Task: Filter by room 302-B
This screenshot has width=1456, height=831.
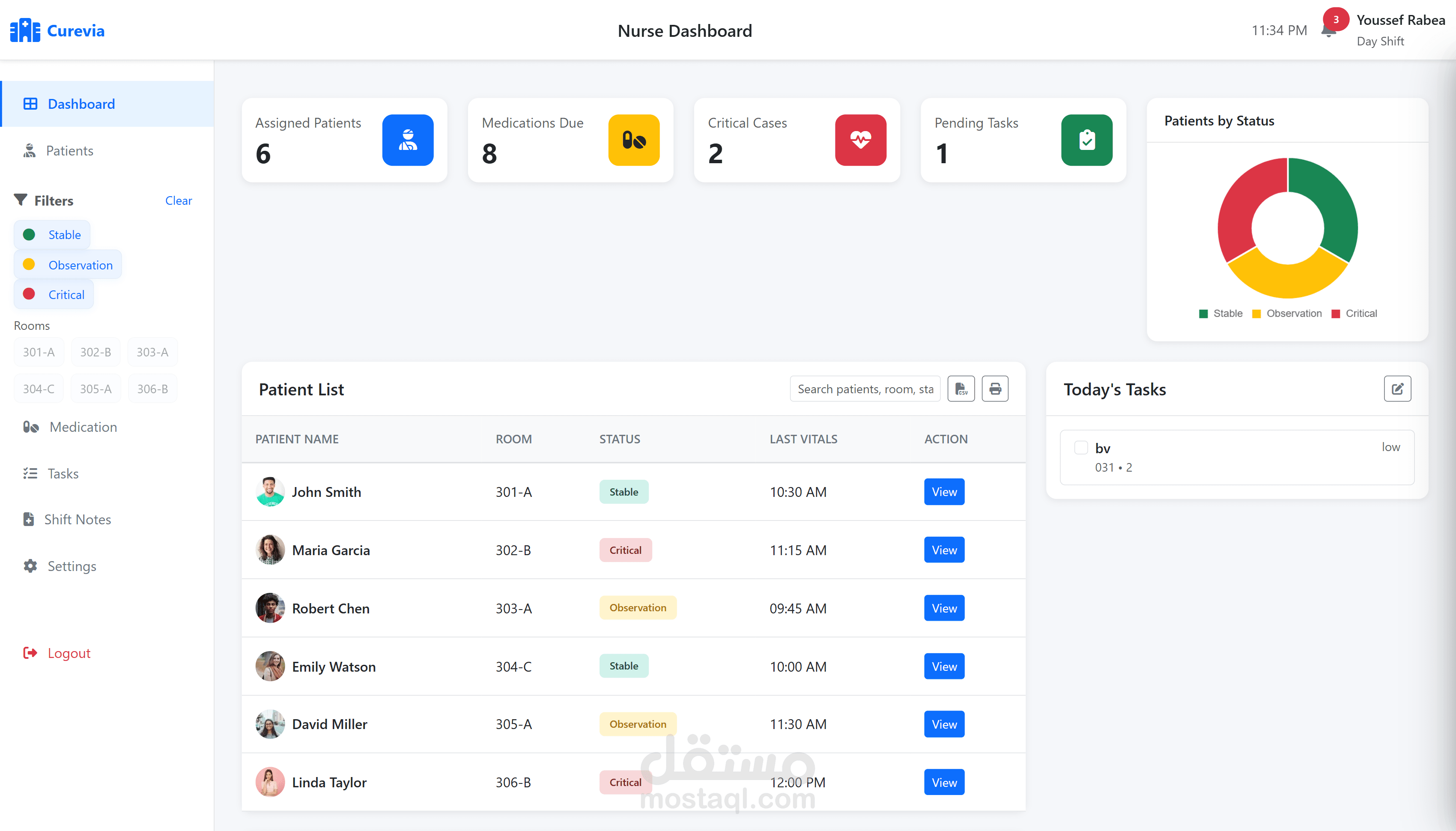Action: coord(95,352)
